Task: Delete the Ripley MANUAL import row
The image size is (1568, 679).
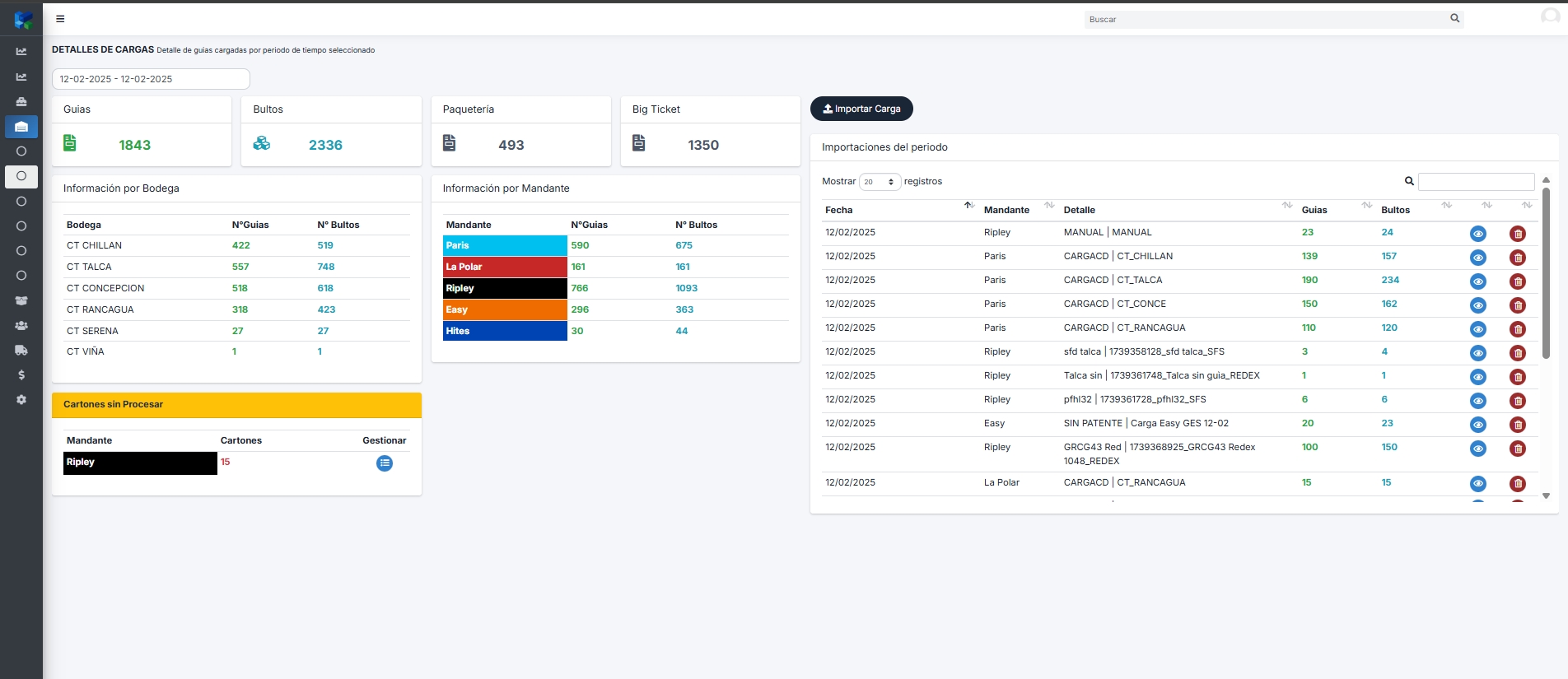Action: pyautogui.click(x=1517, y=234)
